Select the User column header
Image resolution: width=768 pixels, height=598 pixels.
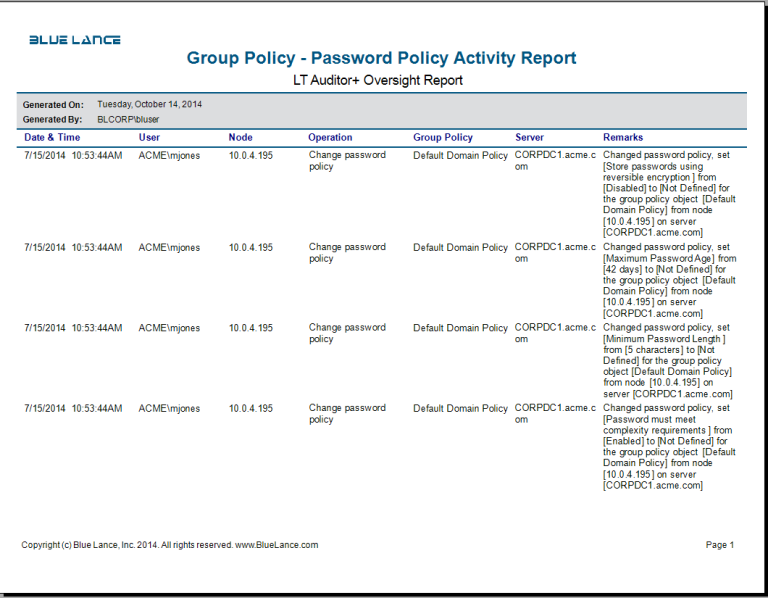tap(149, 137)
